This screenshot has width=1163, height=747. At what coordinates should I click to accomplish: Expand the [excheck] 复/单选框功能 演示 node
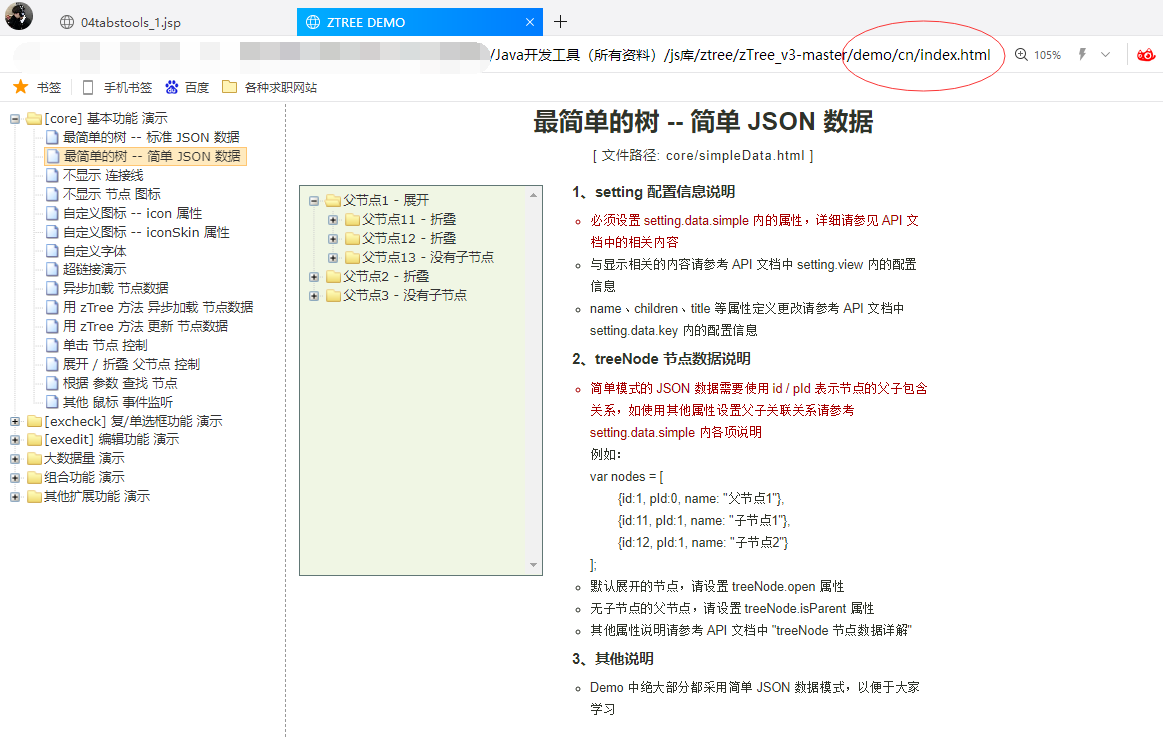(x=14, y=421)
